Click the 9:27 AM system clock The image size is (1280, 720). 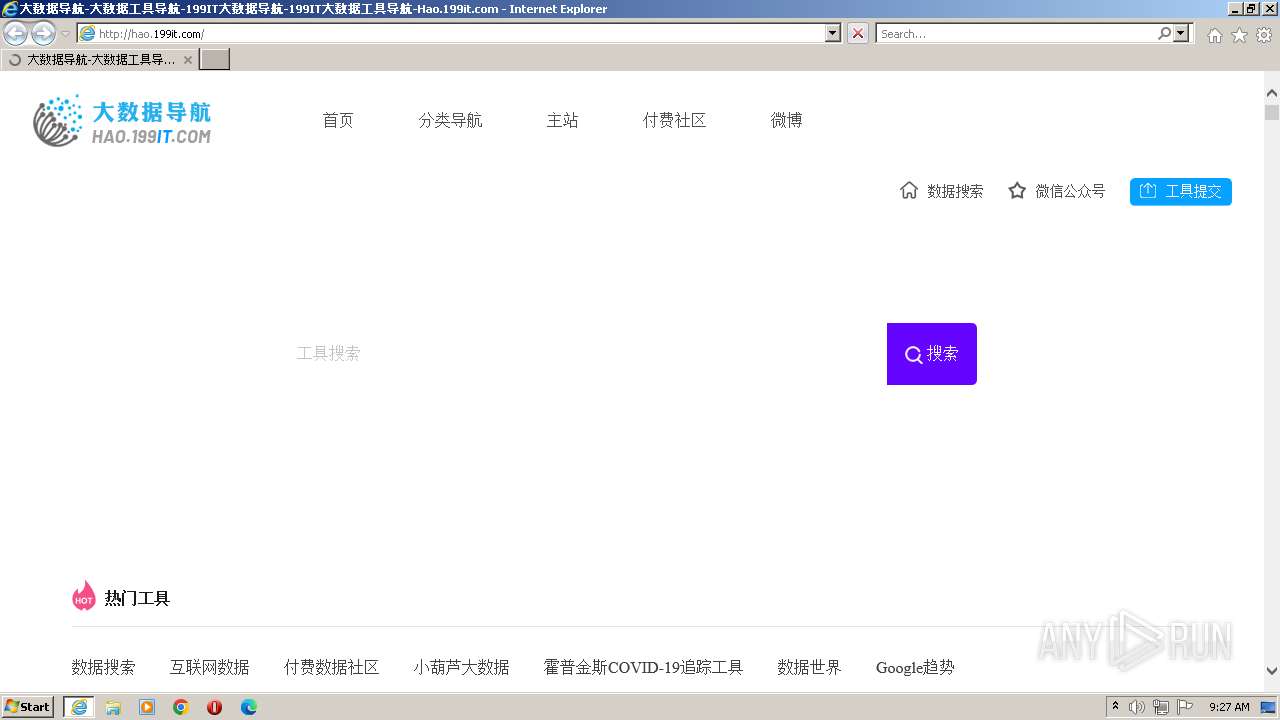[1229, 707]
